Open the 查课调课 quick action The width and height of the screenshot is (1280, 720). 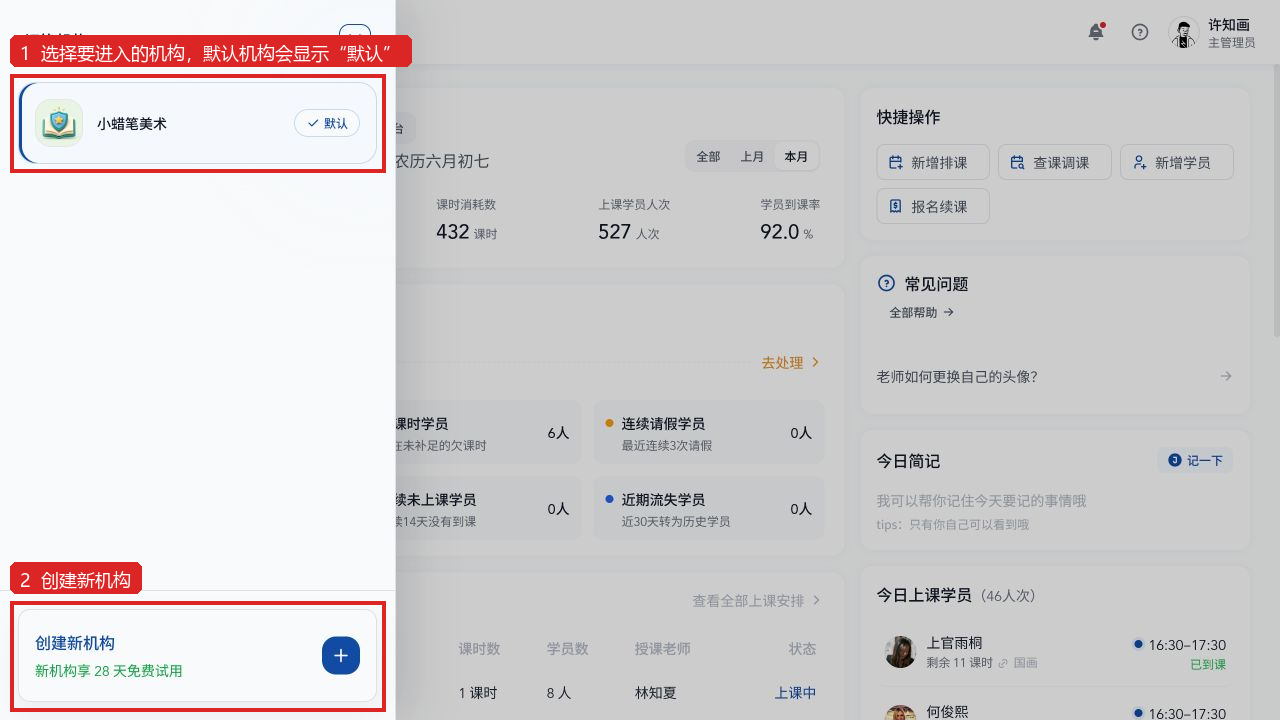point(1055,162)
